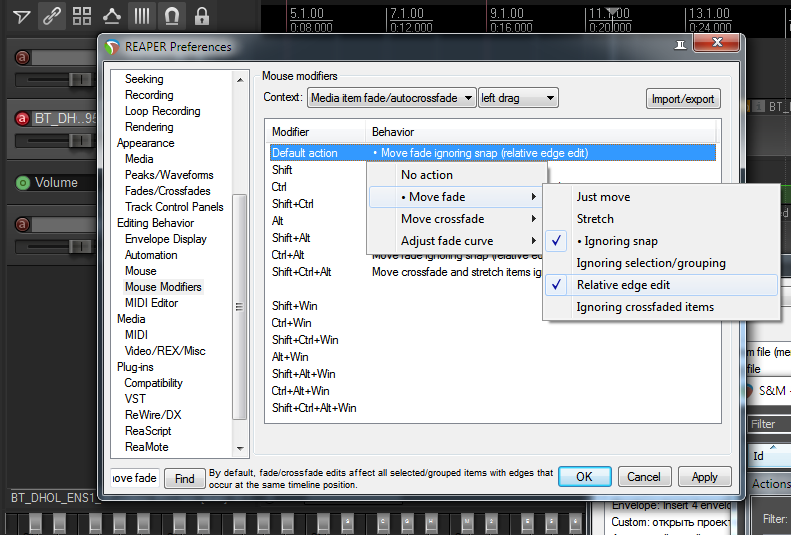Open the Rendering preferences page

click(149, 127)
